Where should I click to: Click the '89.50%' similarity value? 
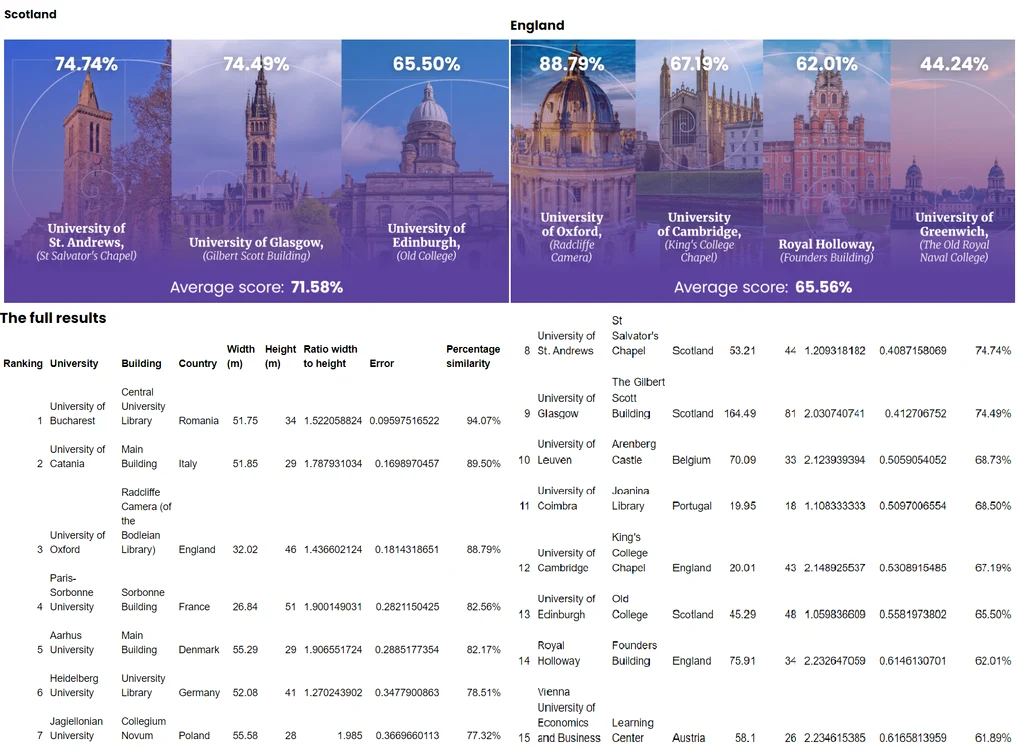(x=484, y=464)
